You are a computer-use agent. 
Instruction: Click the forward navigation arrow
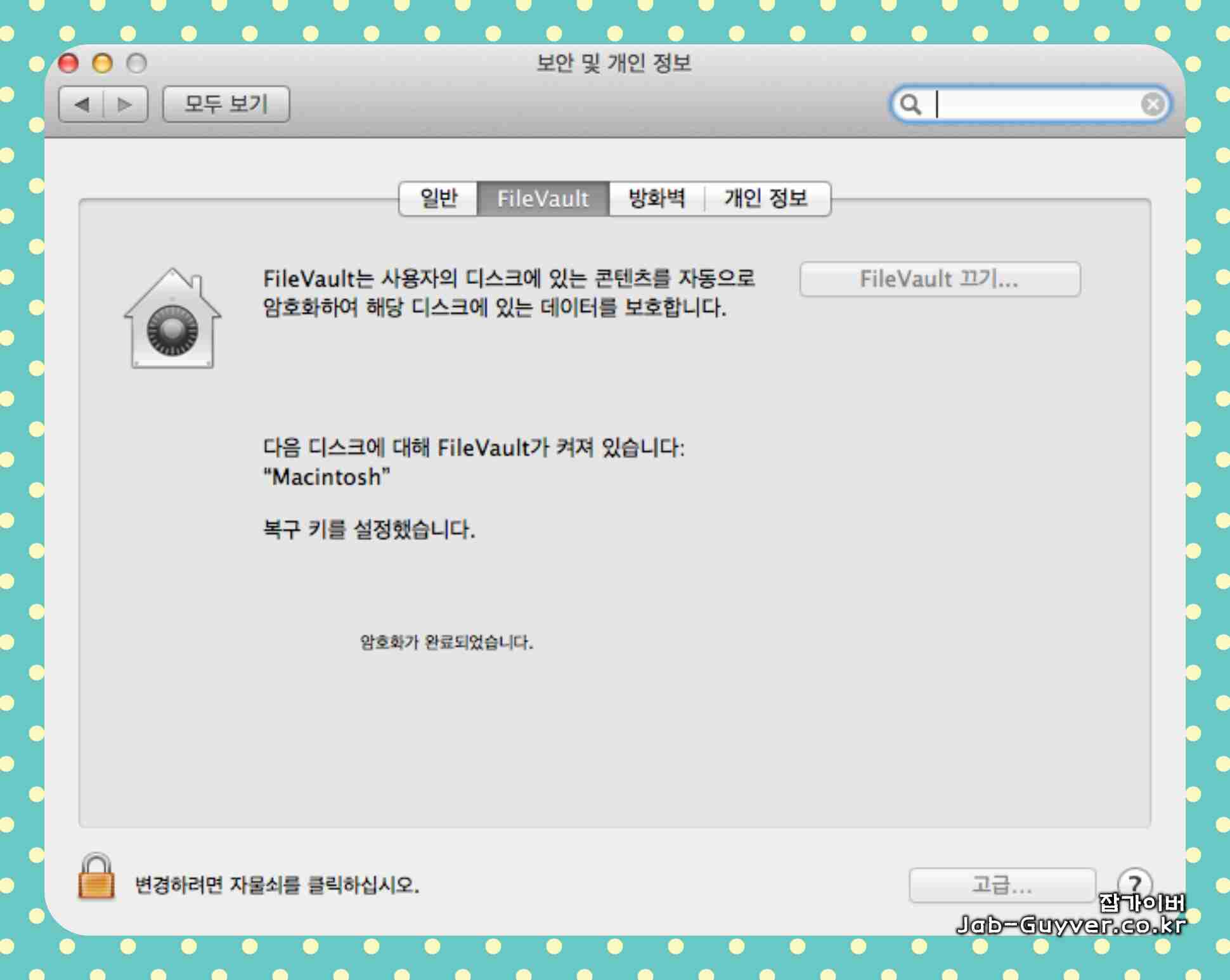[x=126, y=104]
